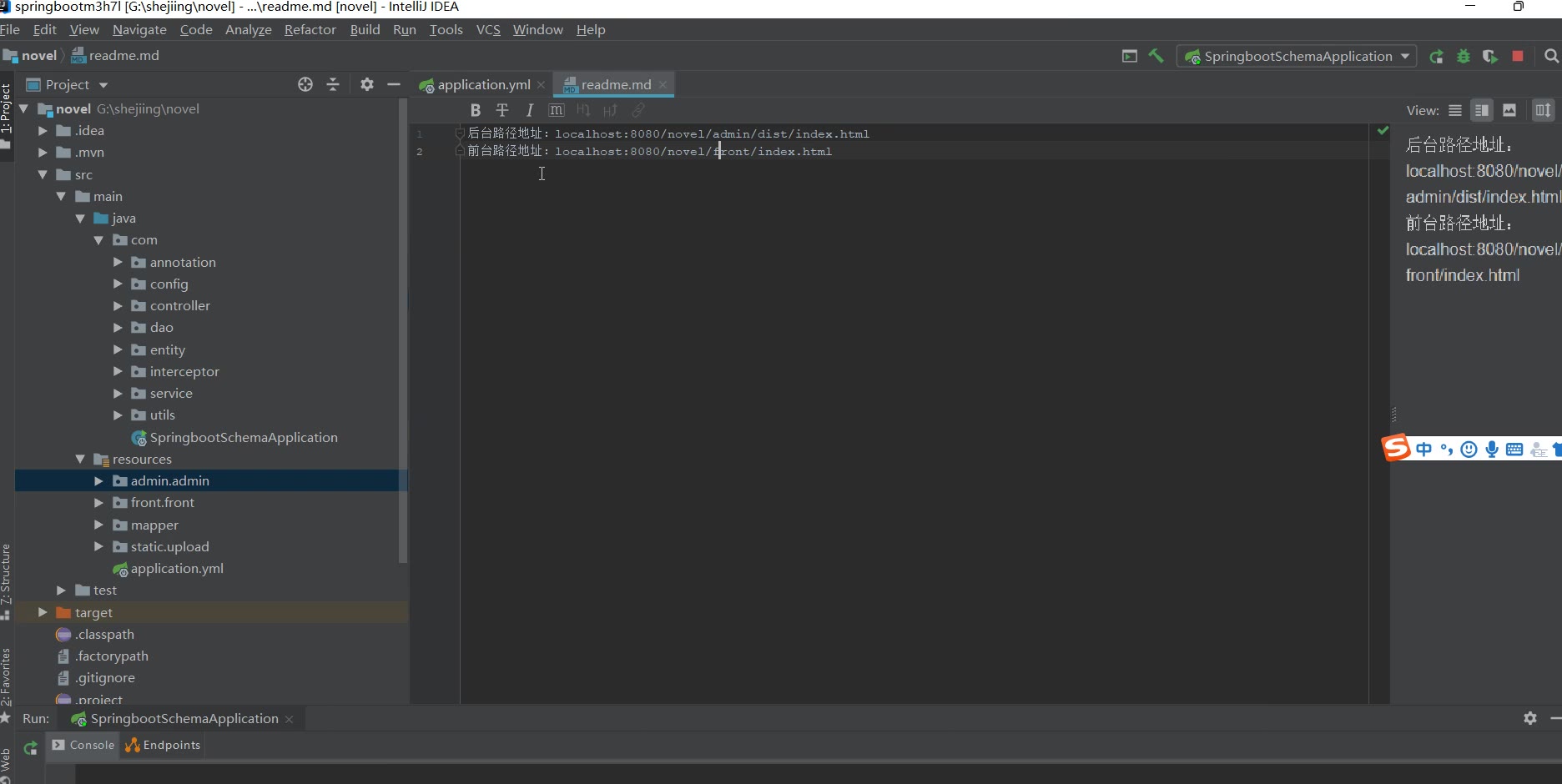Click the Build project hammer icon
This screenshot has width=1562, height=784.
1156,56
